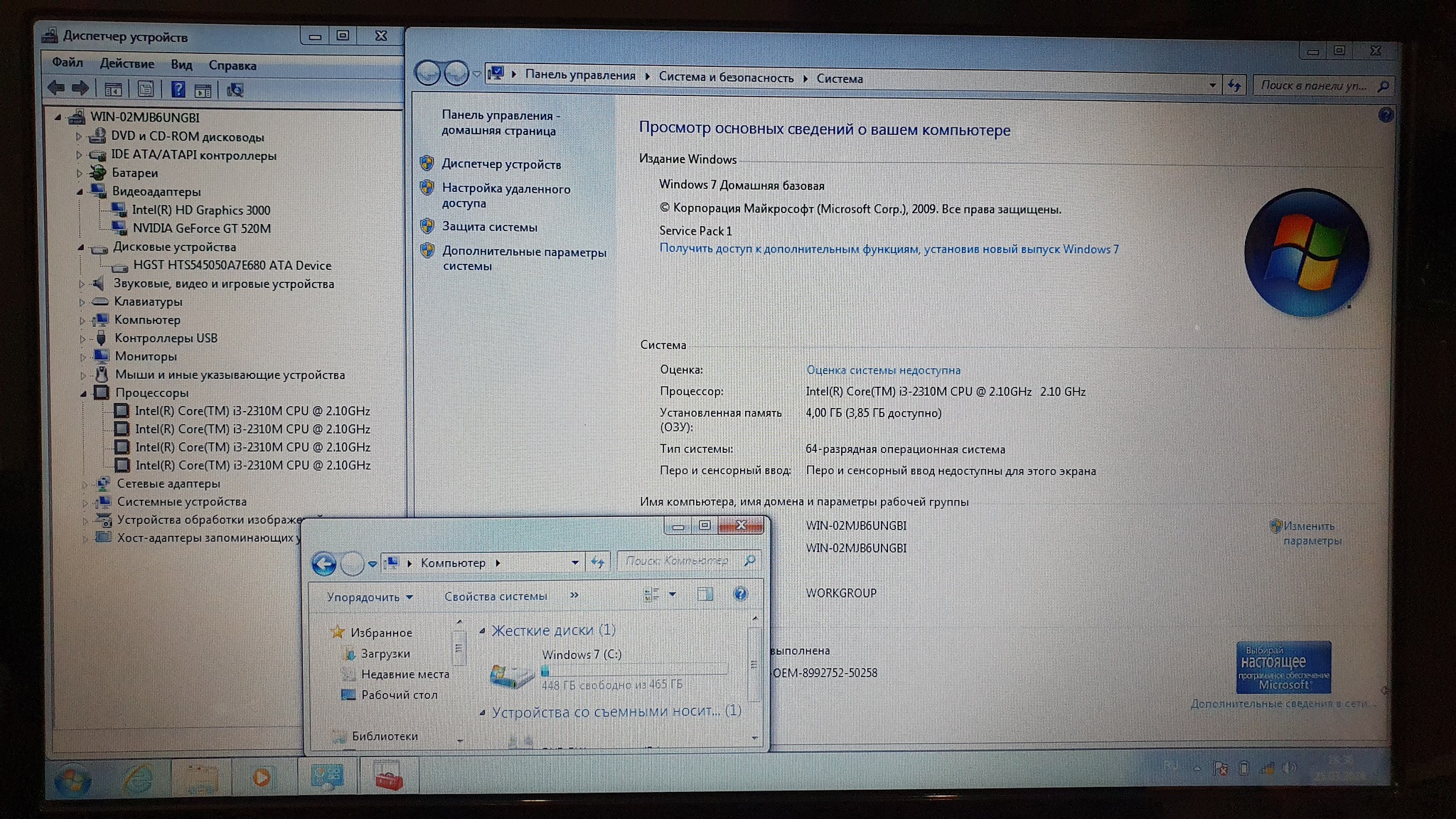Image resolution: width=1456 pixels, height=819 pixels.
Task: Select NVIDIA GeForce GT 520M device
Action: click(x=201, y=228)
